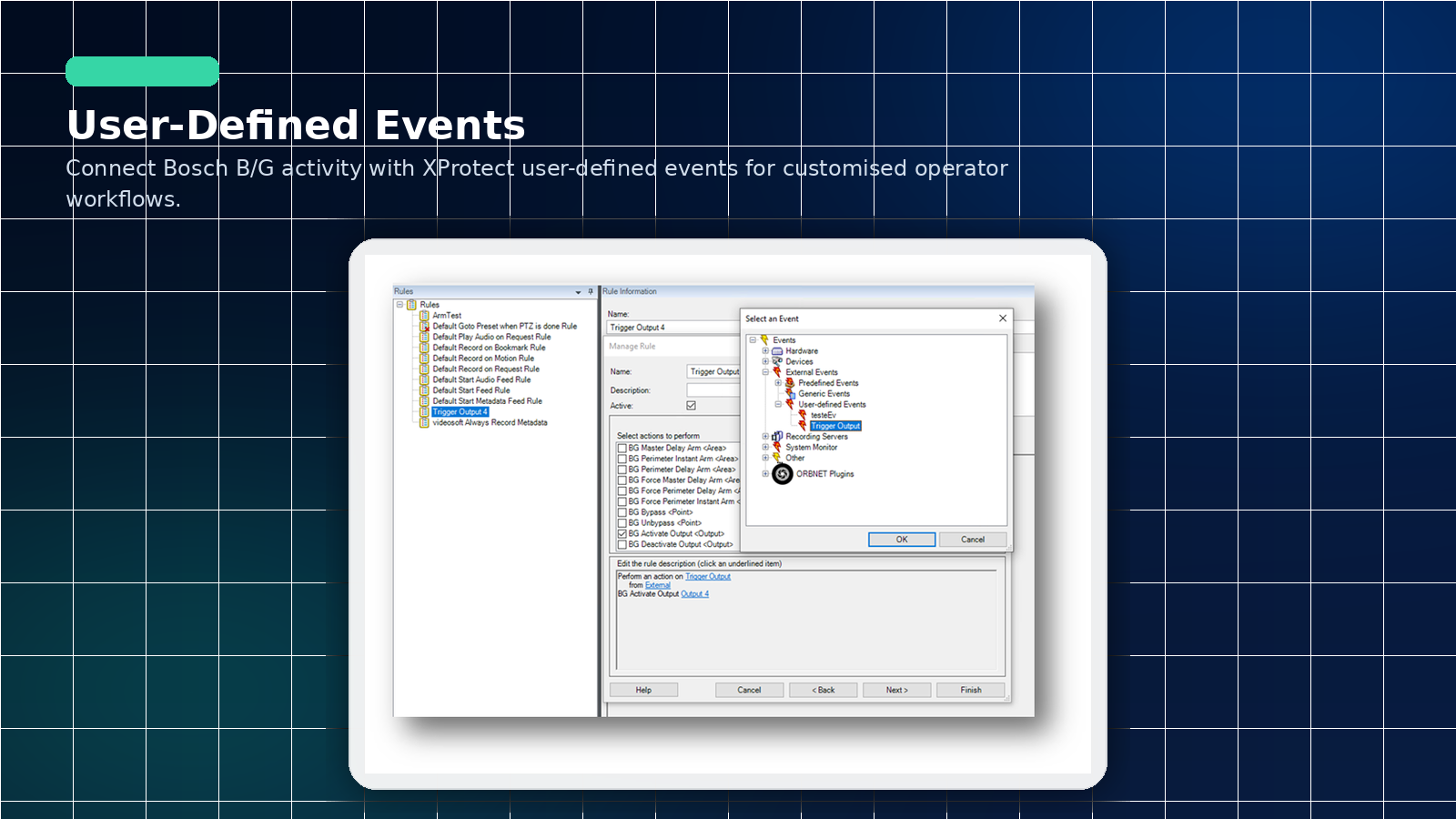
Task: Click the pin icon on Rules panel
Action: pos(591,292)
